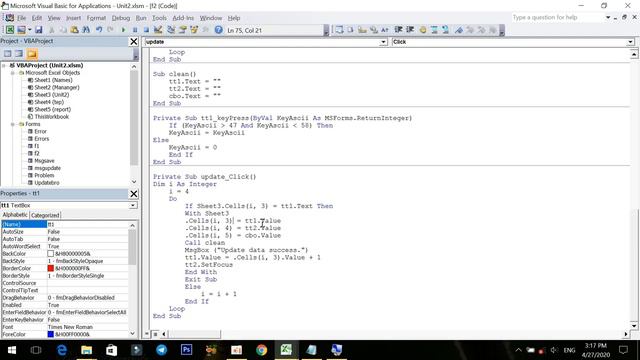Open the Insert menu
This screenshot has height=360, width=640.
(73, 18)
